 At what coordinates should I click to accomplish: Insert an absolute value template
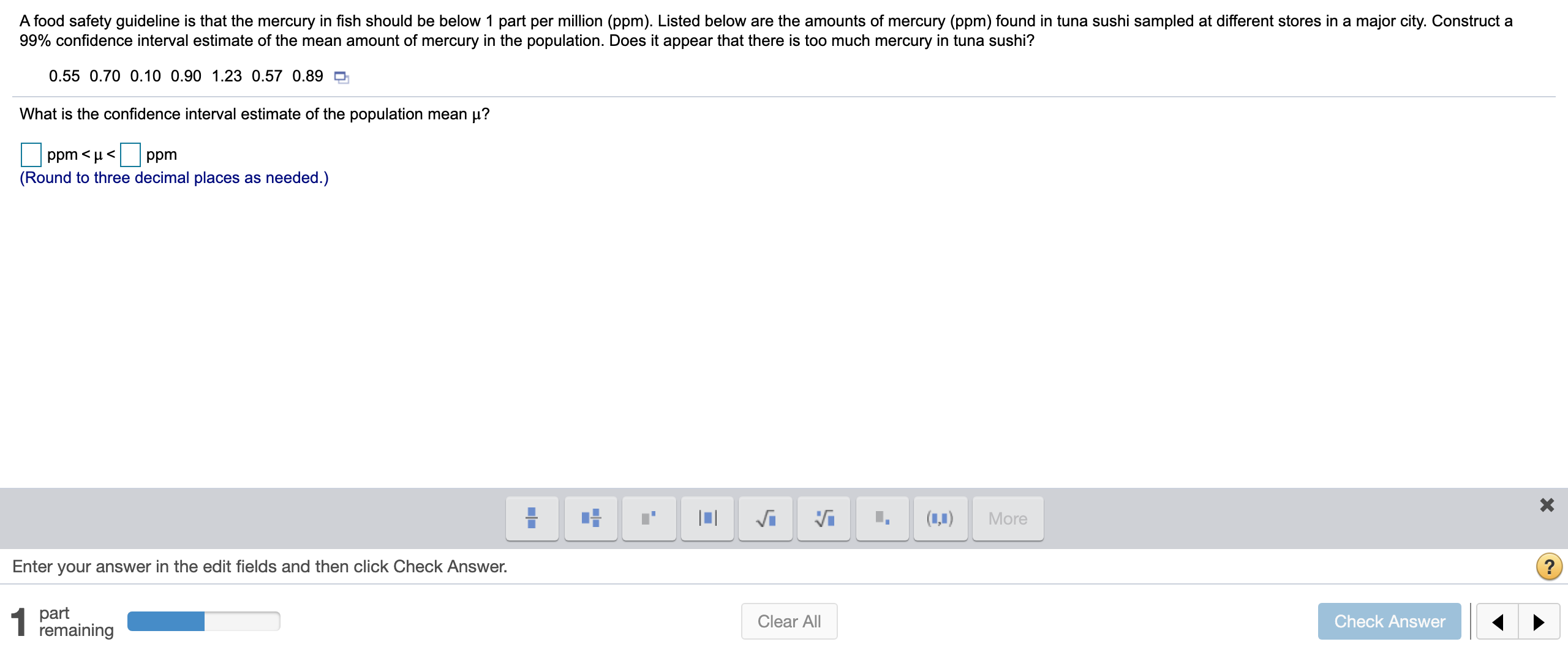point(707,518)
